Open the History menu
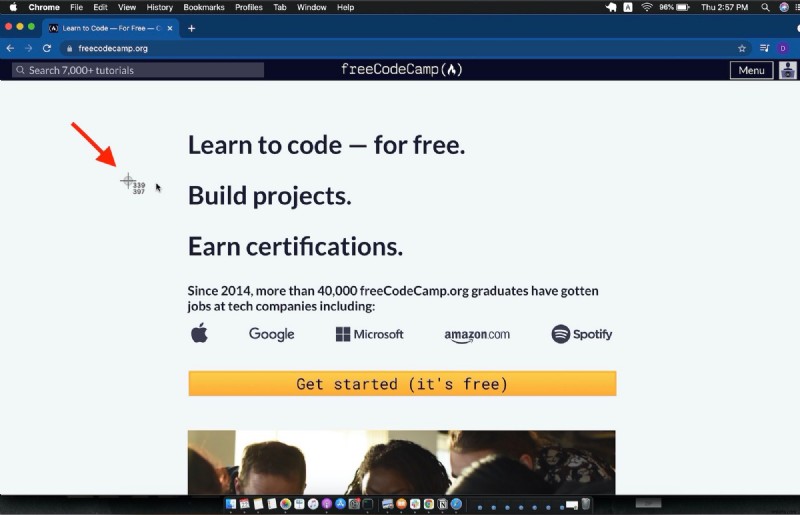Screen dimensions: 800x515 pyautogui.click(x=160, y=7)
